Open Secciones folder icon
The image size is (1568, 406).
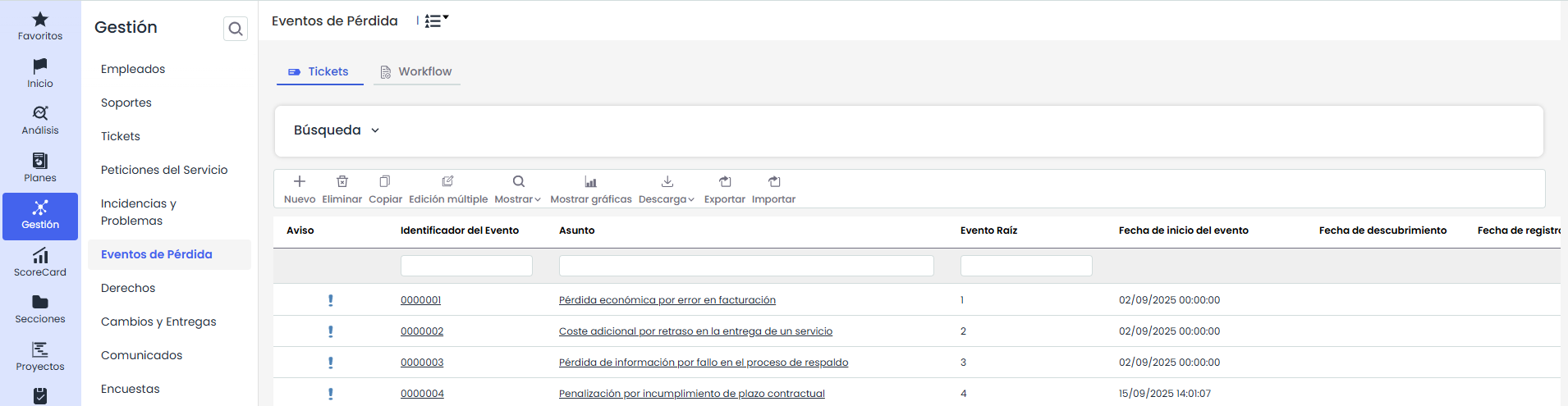[x=40, y=302]
